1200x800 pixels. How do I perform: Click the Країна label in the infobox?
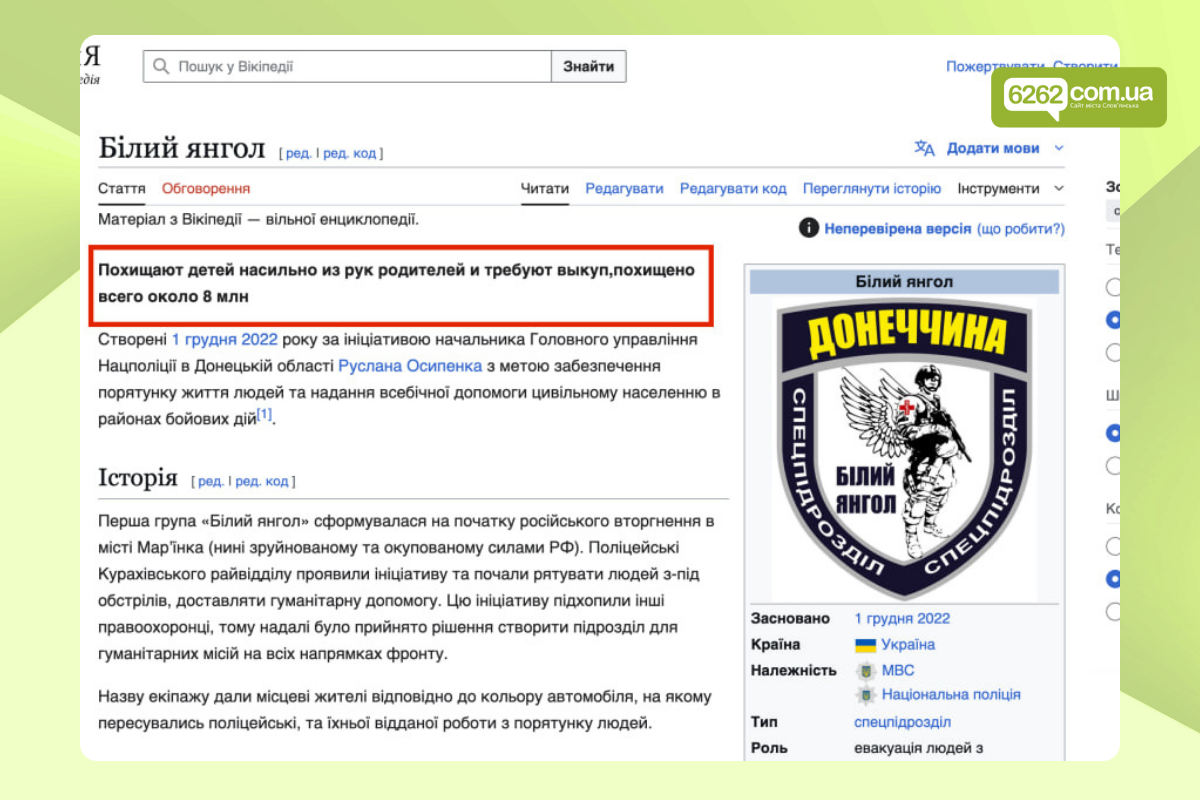(x=775, y=645)
